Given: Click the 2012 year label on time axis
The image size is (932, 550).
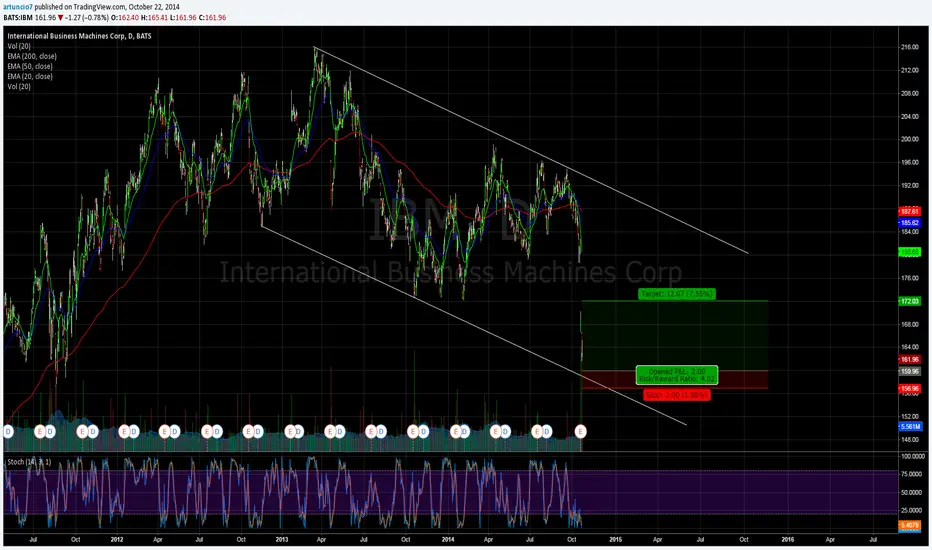Looking at the screenshot, I should point(116,540).
